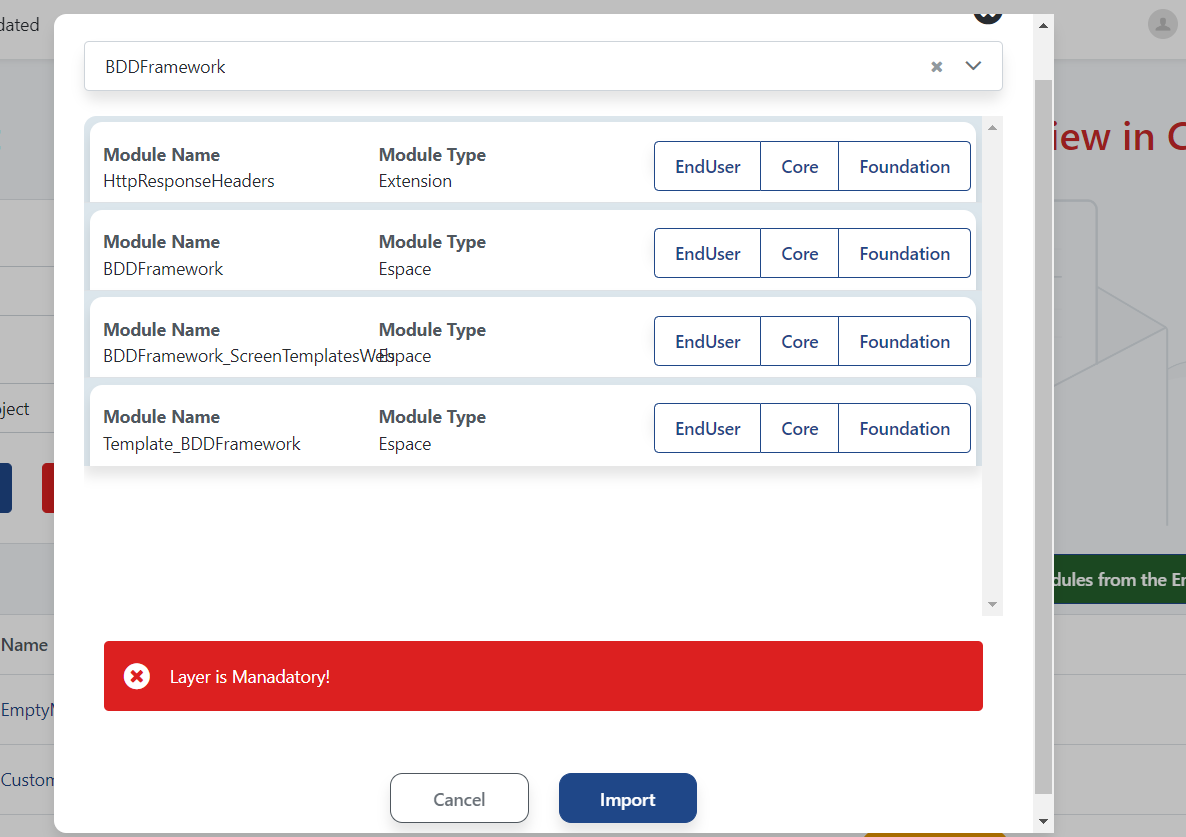Choose Foundation for the BDDFramework module
Viewport: 1186px width, 837px height.
click(904, 254)
